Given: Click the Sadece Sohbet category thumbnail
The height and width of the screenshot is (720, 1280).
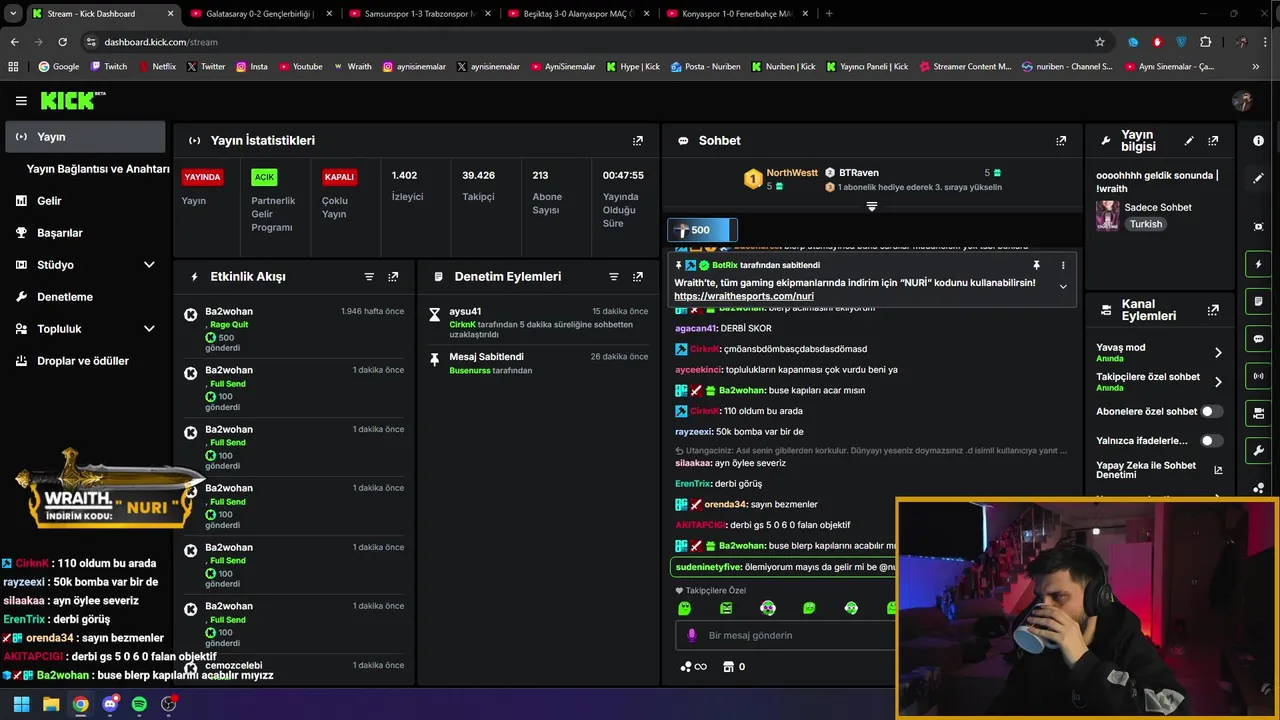Looking at the screenshot, I should pos(1107,215).
